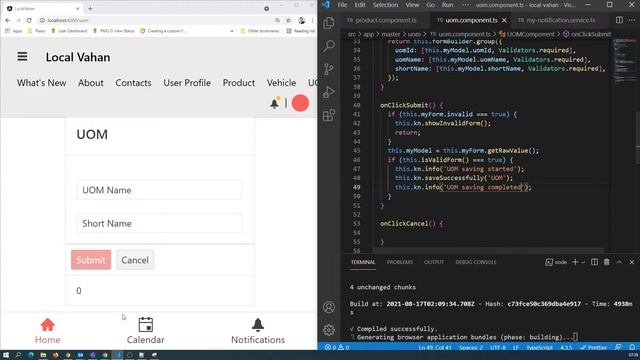Image resolution: width=640 pixels, height=360 pixels.
Task: Click the Submit button in the UOM form
Action: pyautogui.click(x=91, y=260)
